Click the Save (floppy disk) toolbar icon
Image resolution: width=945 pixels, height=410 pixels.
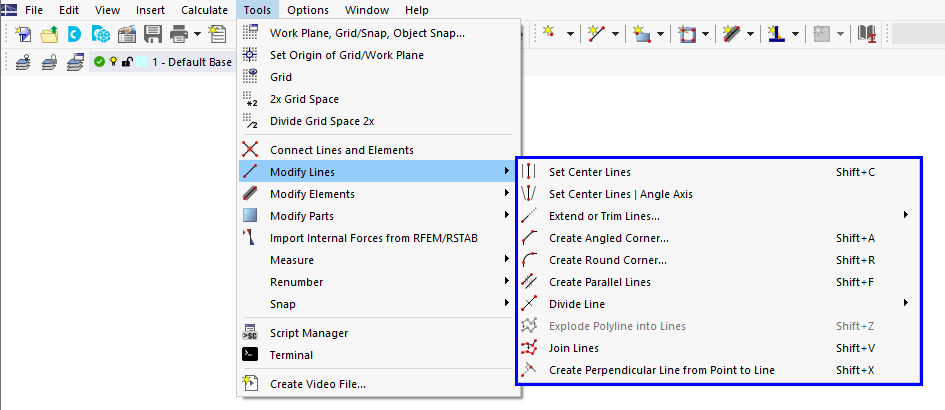[153, 33]
